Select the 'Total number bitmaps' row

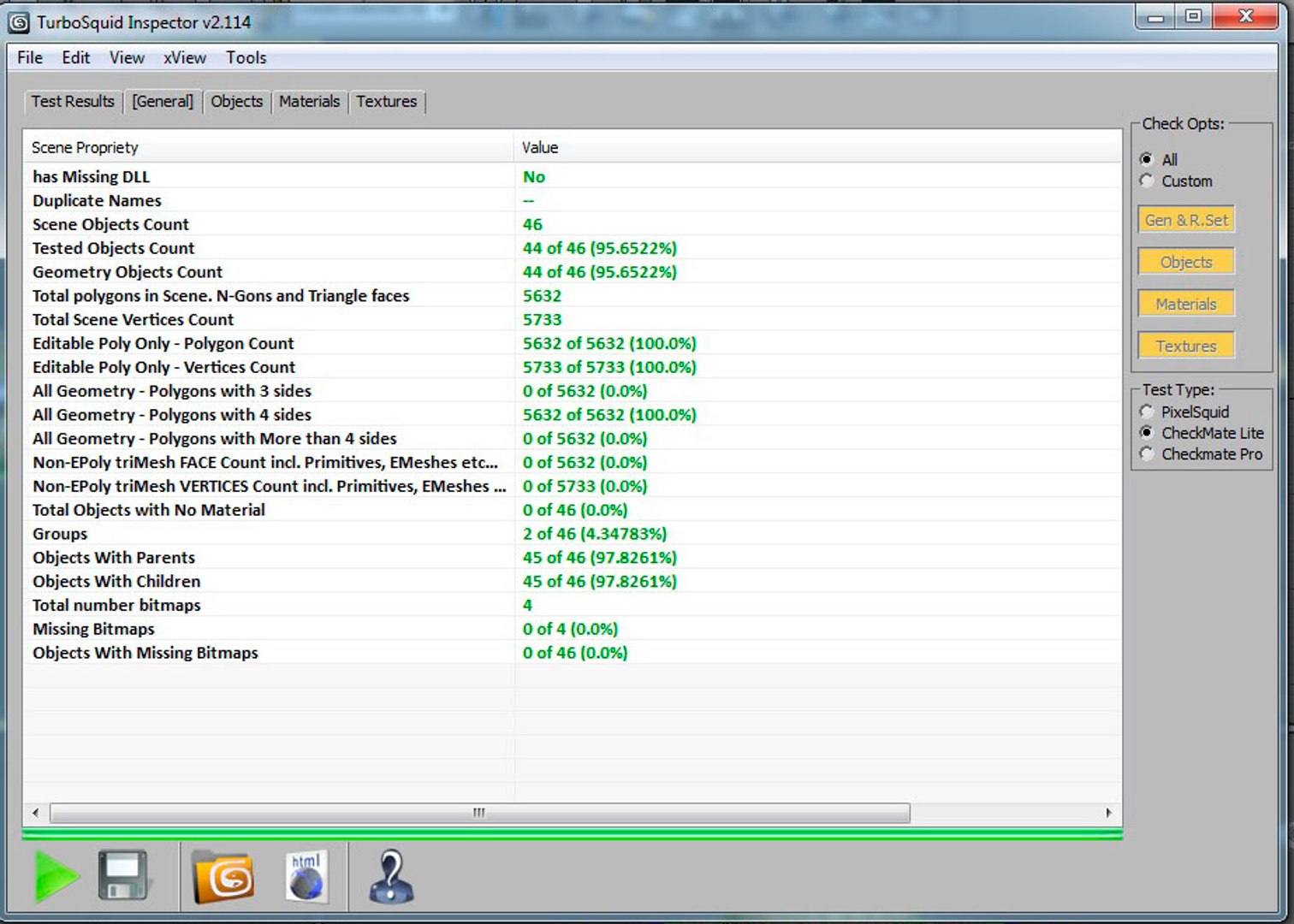click(573, 605)
